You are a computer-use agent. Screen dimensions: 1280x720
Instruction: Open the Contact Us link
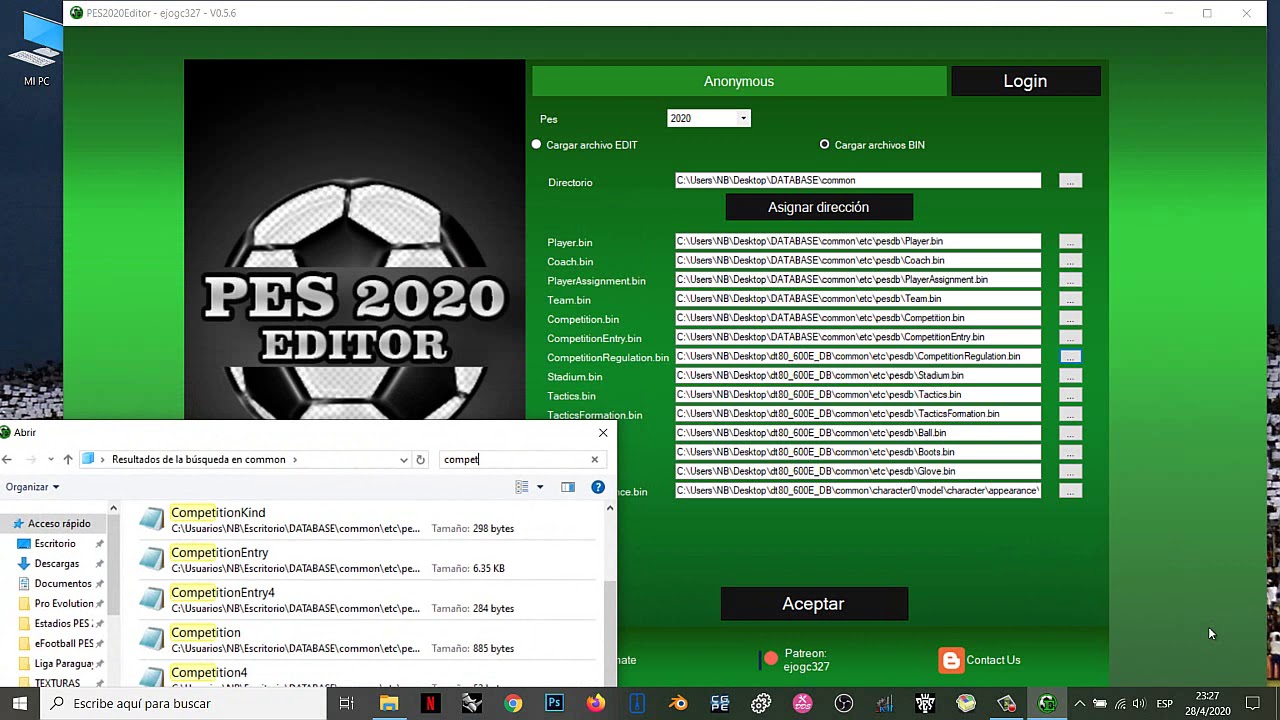(993, 660)
